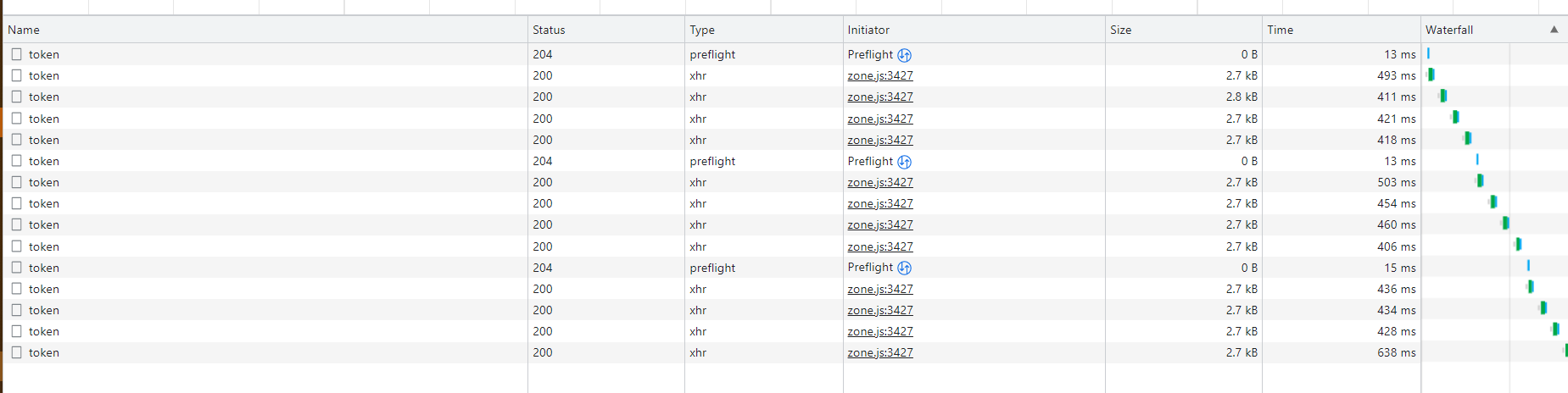
Task: Select the token request taking 434 ms
Action: click(x=44, y=310)
